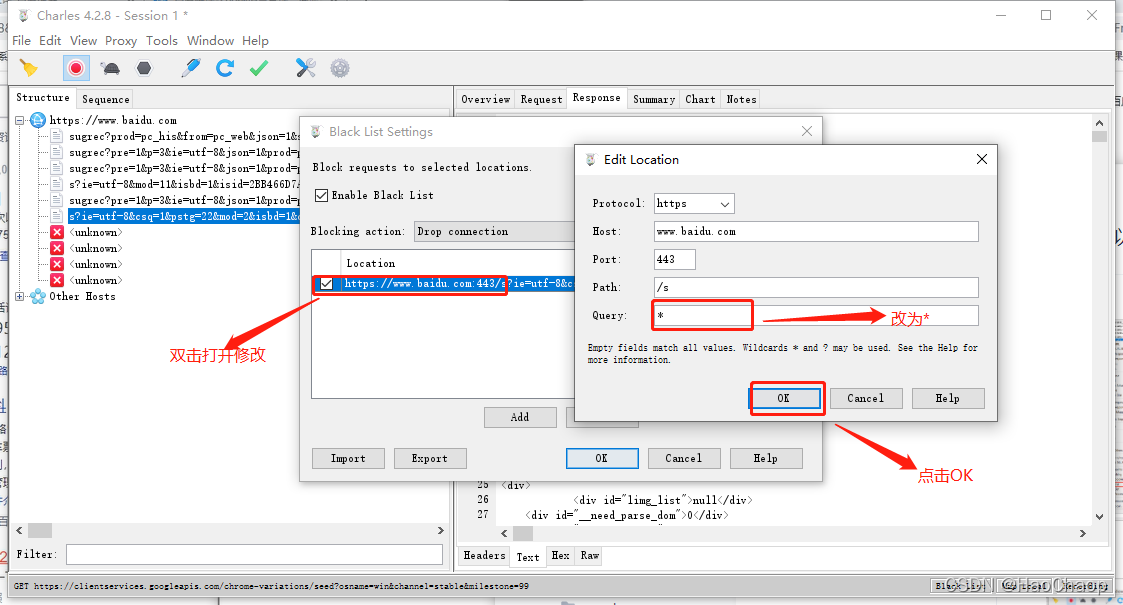Viewport: 1123px width, 605px height.
Task: Click Import in Black List Settings
Action: coord(348,458)
